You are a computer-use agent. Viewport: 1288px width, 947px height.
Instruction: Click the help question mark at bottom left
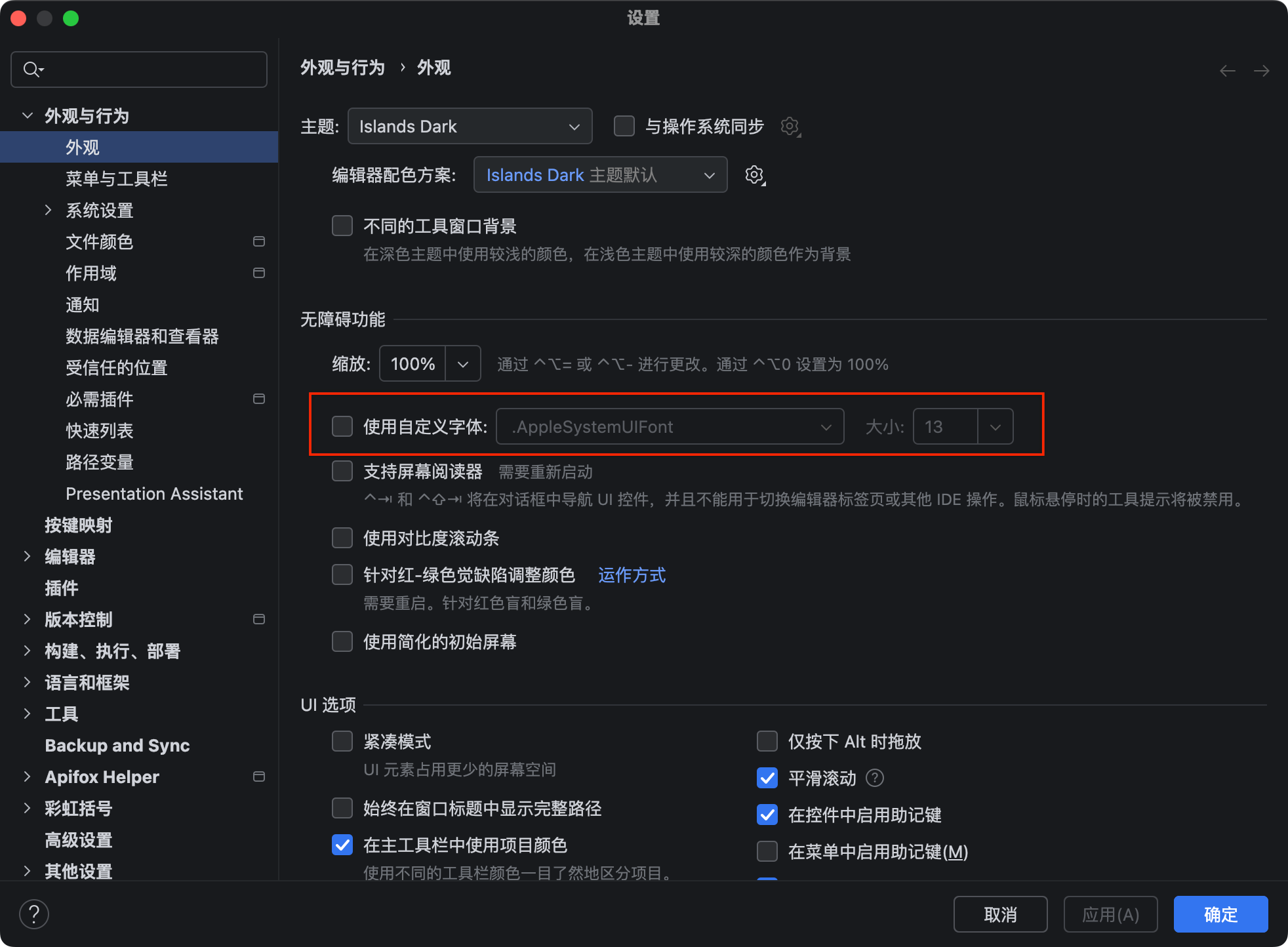(34, 913)
